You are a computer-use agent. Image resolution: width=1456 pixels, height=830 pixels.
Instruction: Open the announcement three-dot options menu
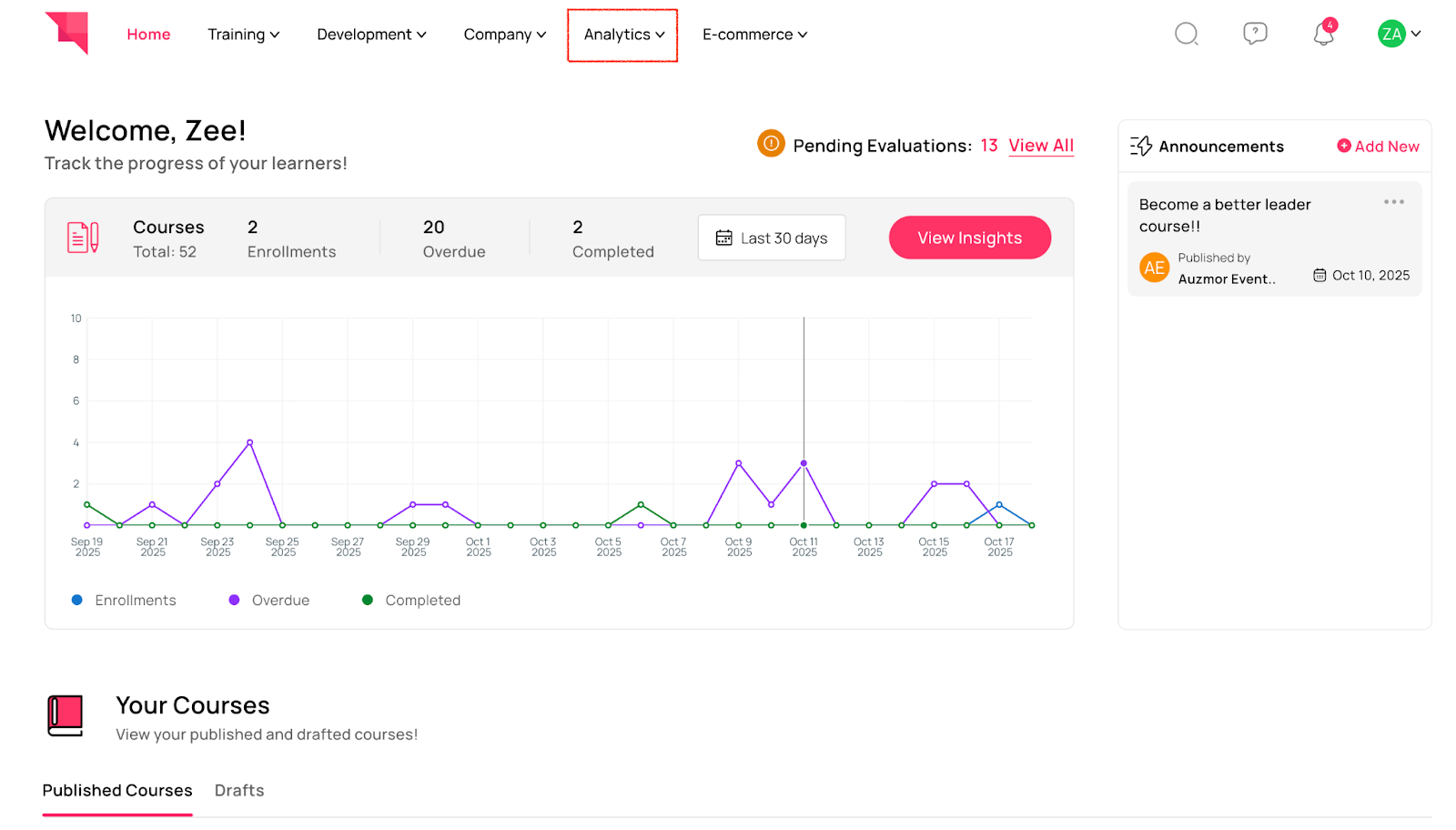[x=1393, y=202]
